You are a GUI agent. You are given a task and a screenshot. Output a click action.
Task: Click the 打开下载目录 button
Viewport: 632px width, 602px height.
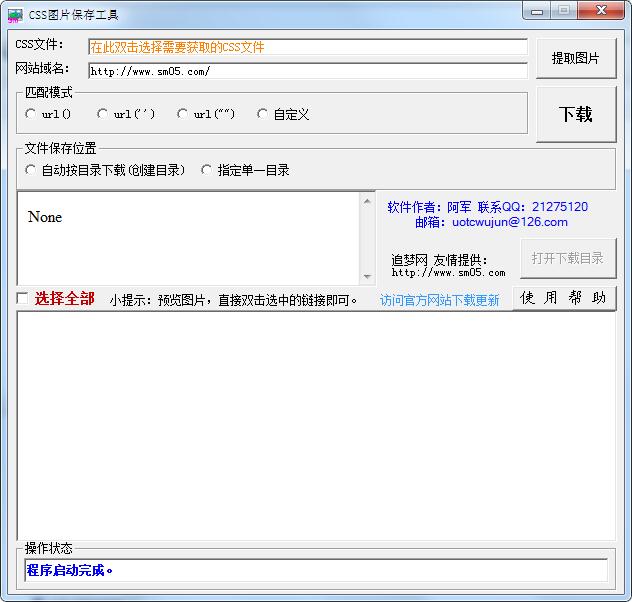tap(568, 258)
